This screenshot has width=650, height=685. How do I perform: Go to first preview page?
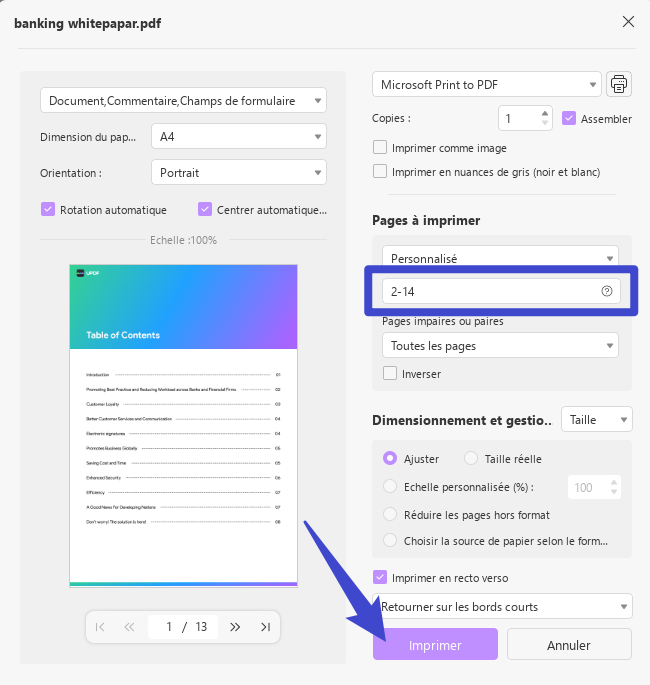click(x=100, y=627)
